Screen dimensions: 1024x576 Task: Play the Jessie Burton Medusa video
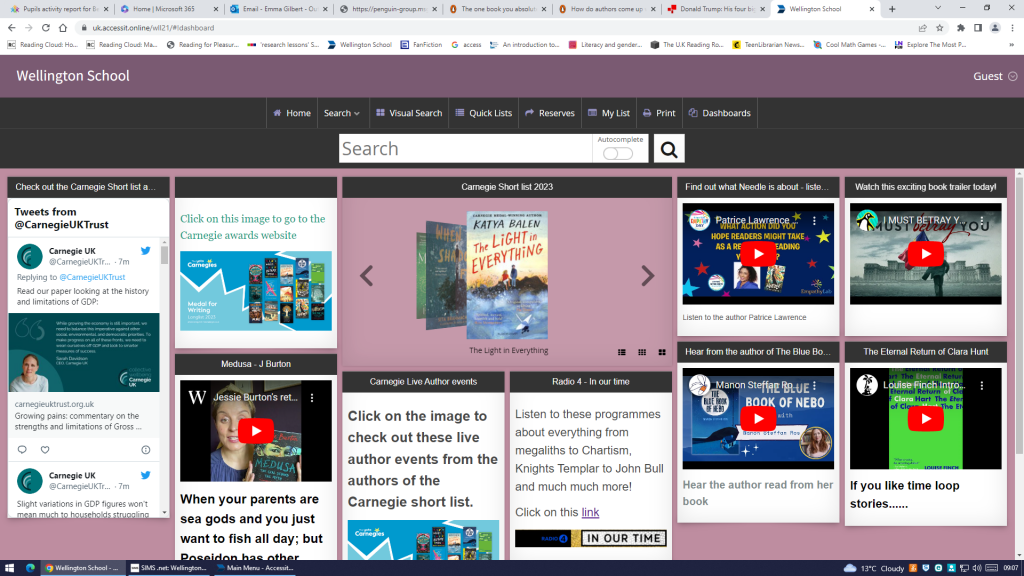255,431
